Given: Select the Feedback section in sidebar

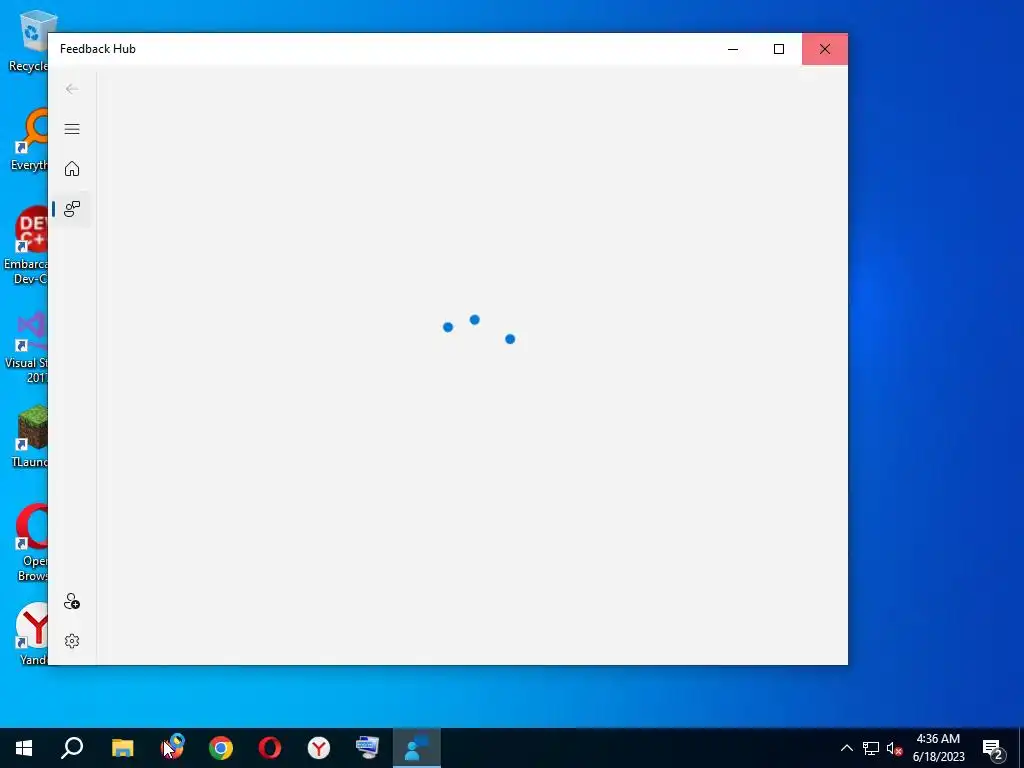Looking at the screenshot, I should pos(72,209).
